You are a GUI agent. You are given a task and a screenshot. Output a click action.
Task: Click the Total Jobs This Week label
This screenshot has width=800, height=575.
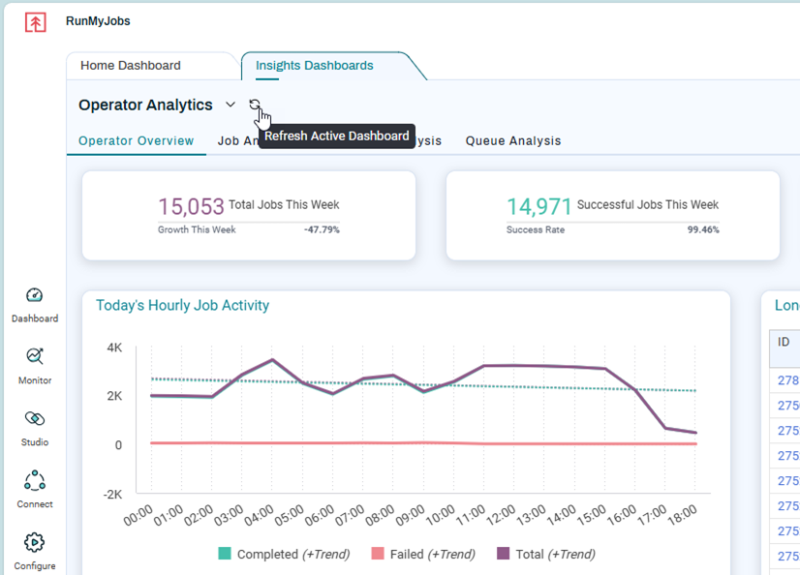click(284, 205)
